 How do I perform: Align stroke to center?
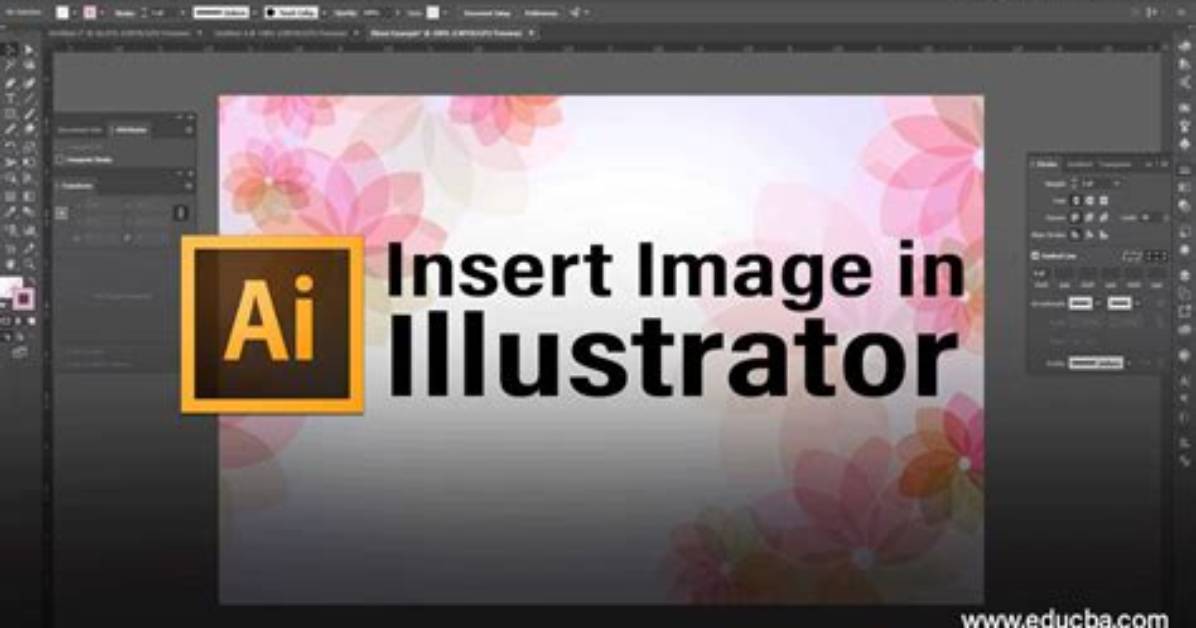(1076, 234)
